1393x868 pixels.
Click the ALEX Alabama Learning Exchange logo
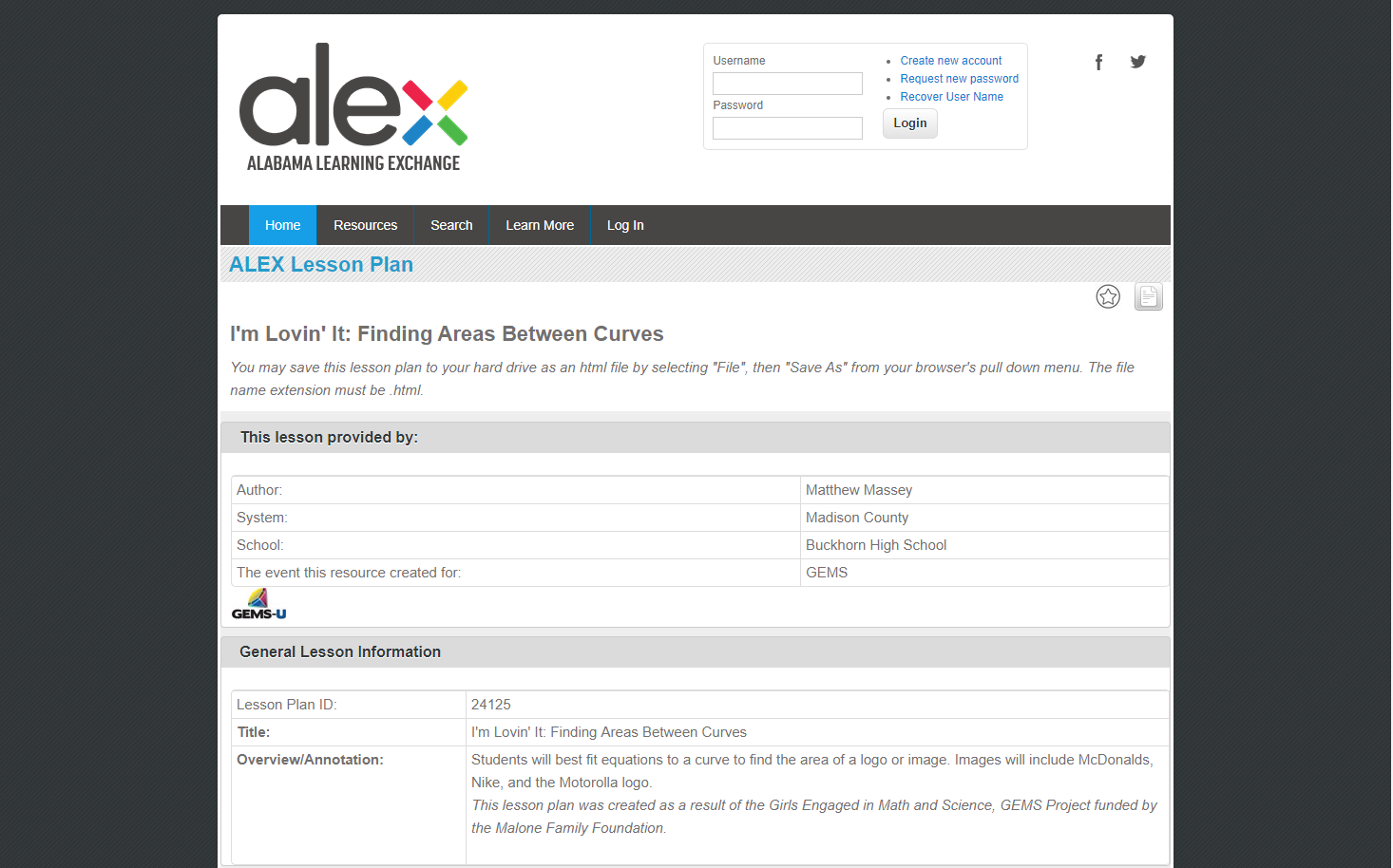[353, 107]
